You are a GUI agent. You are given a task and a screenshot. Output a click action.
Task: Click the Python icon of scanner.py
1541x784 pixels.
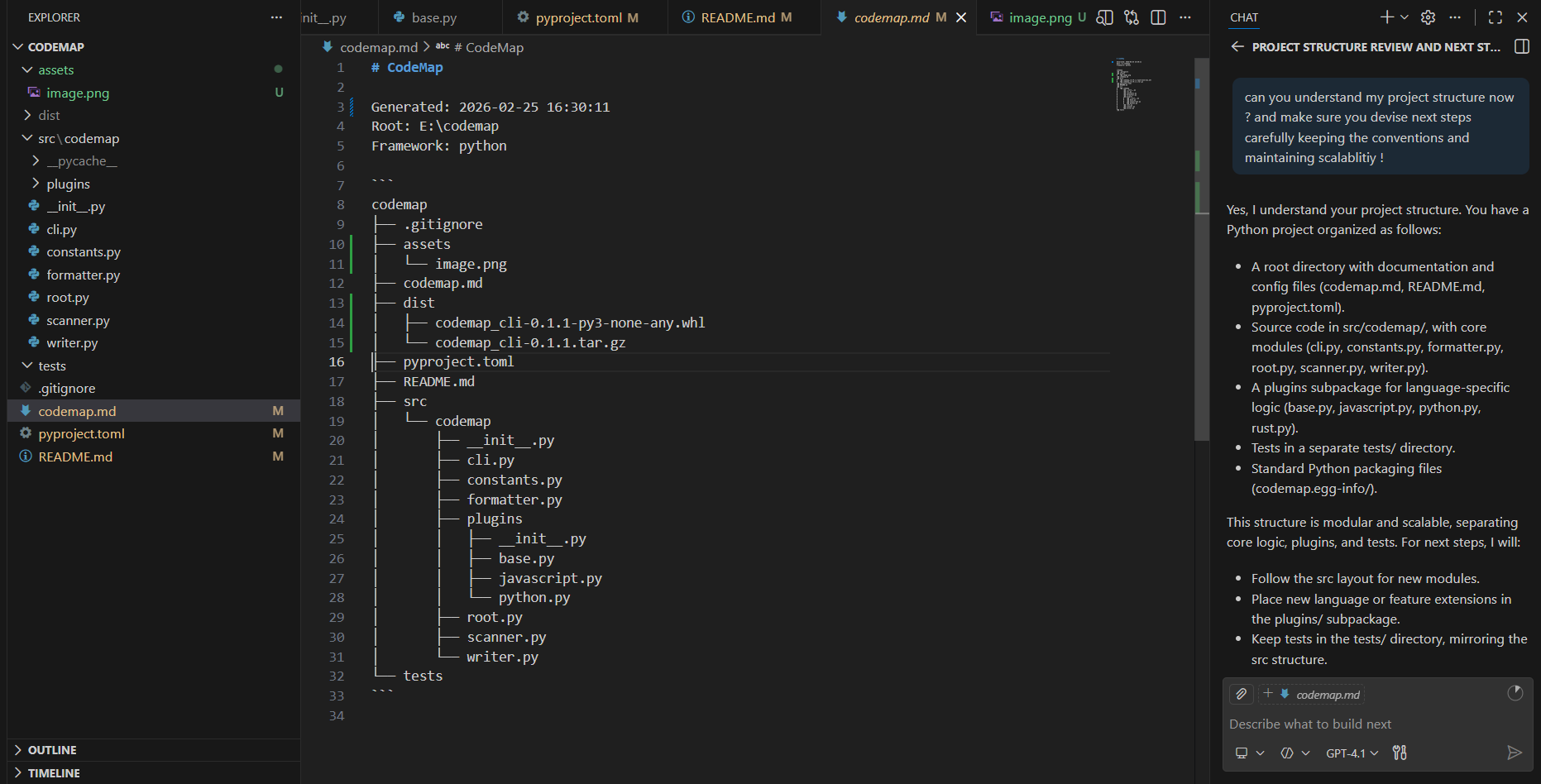34,320
